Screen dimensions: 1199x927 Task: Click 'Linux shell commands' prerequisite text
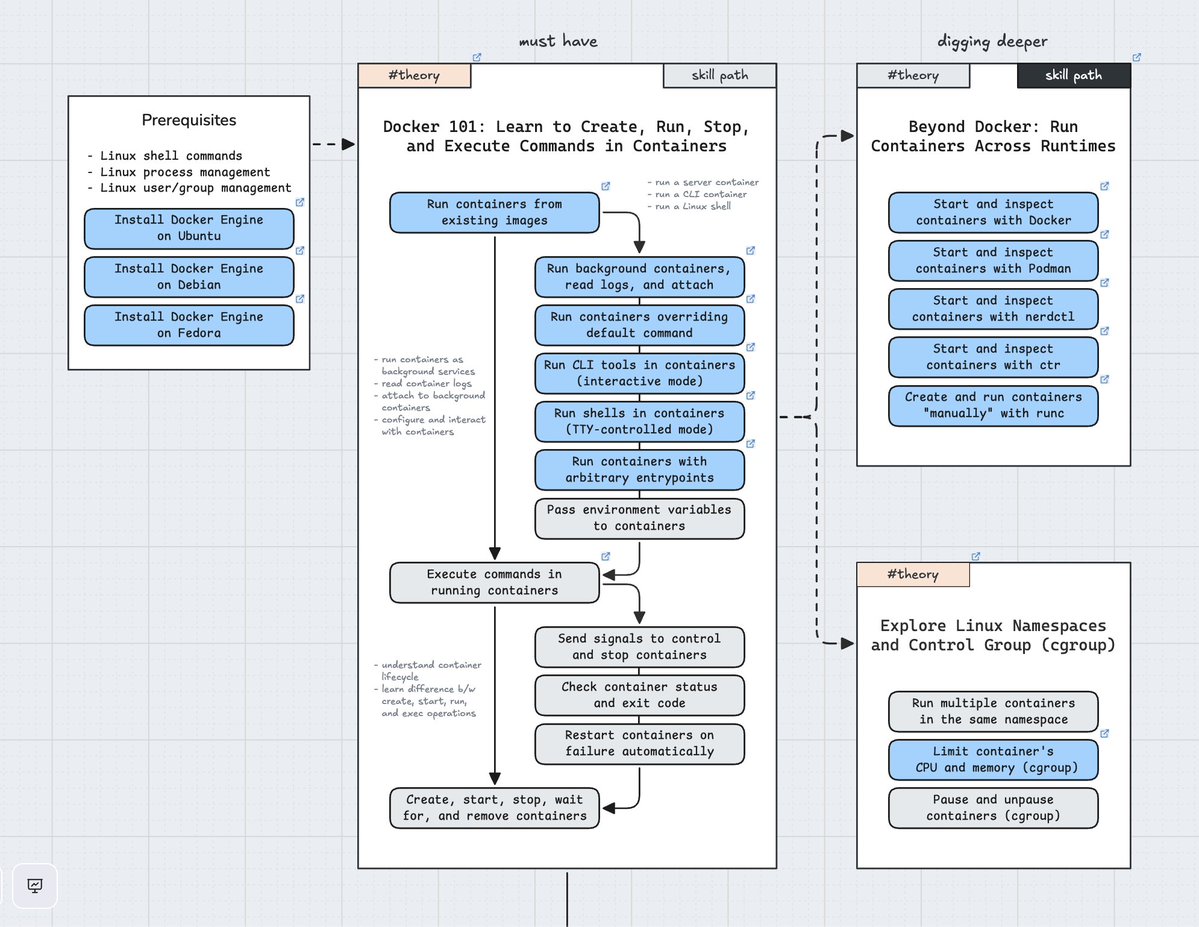point(171,155)
